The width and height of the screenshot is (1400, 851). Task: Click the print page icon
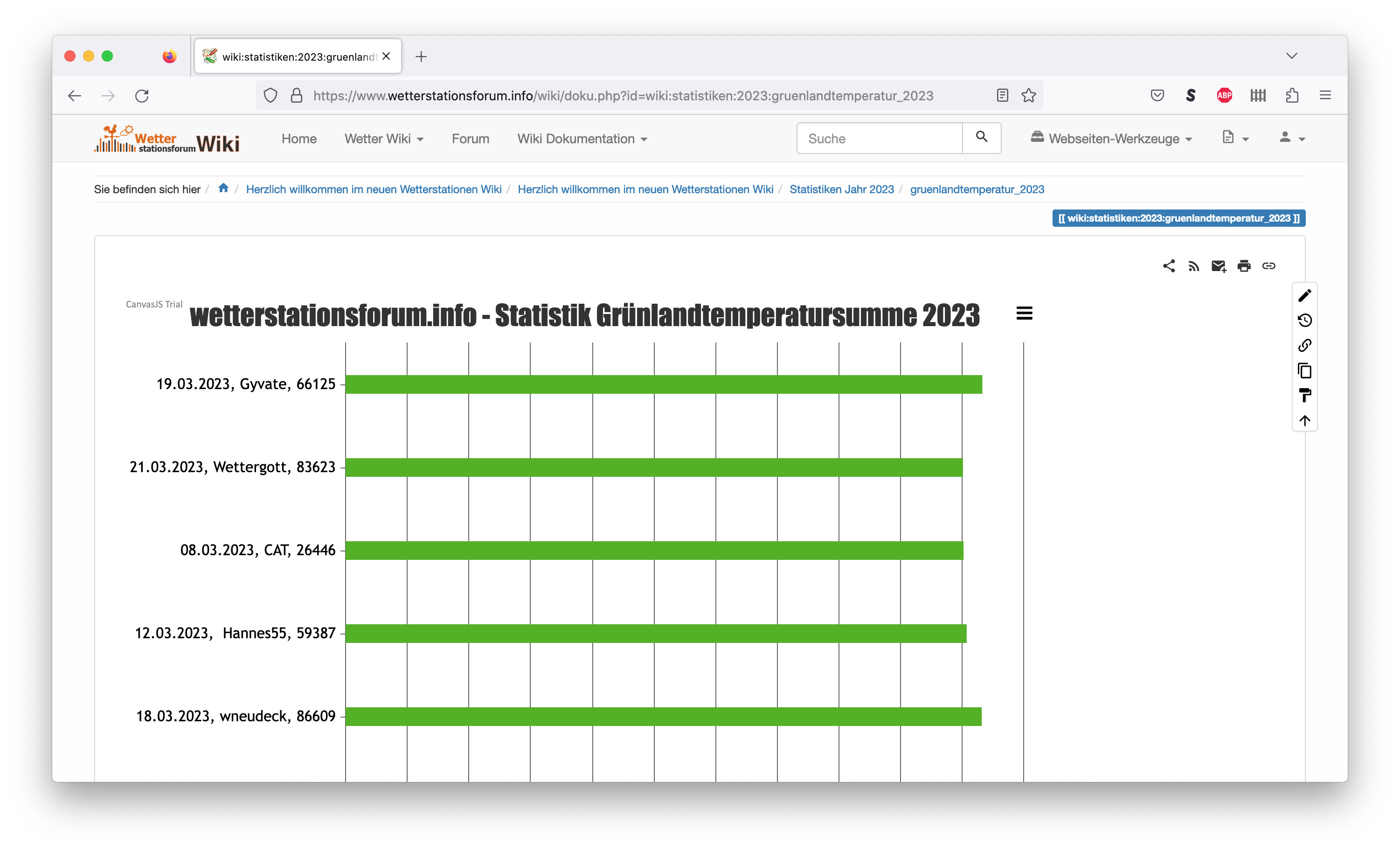1244,265
